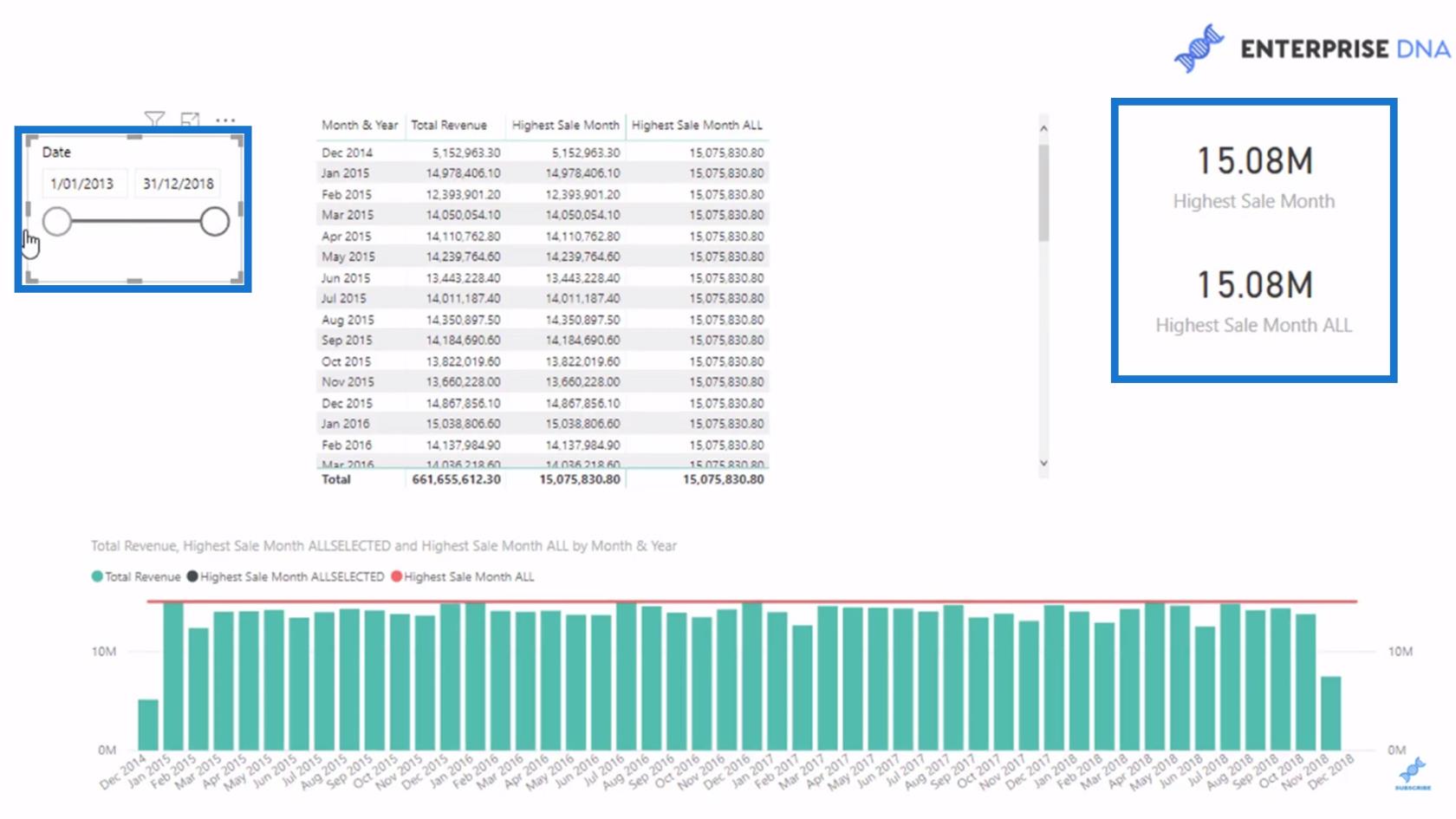1456x819 pixels.
Task: Click the filter icon above Date slicer
Action: (x=154, y=120)
